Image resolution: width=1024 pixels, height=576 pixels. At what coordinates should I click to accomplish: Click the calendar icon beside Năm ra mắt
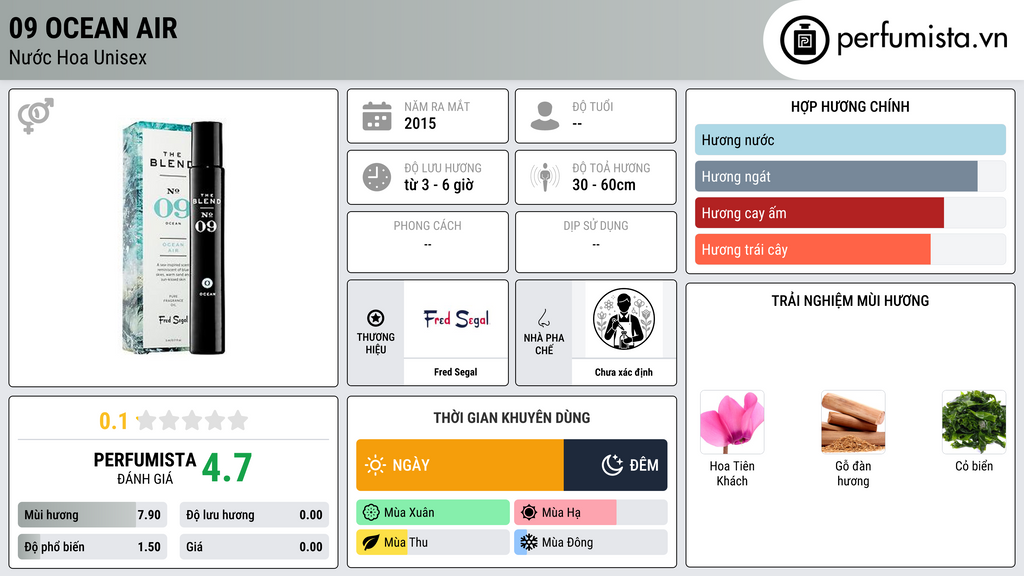point(377,116)
